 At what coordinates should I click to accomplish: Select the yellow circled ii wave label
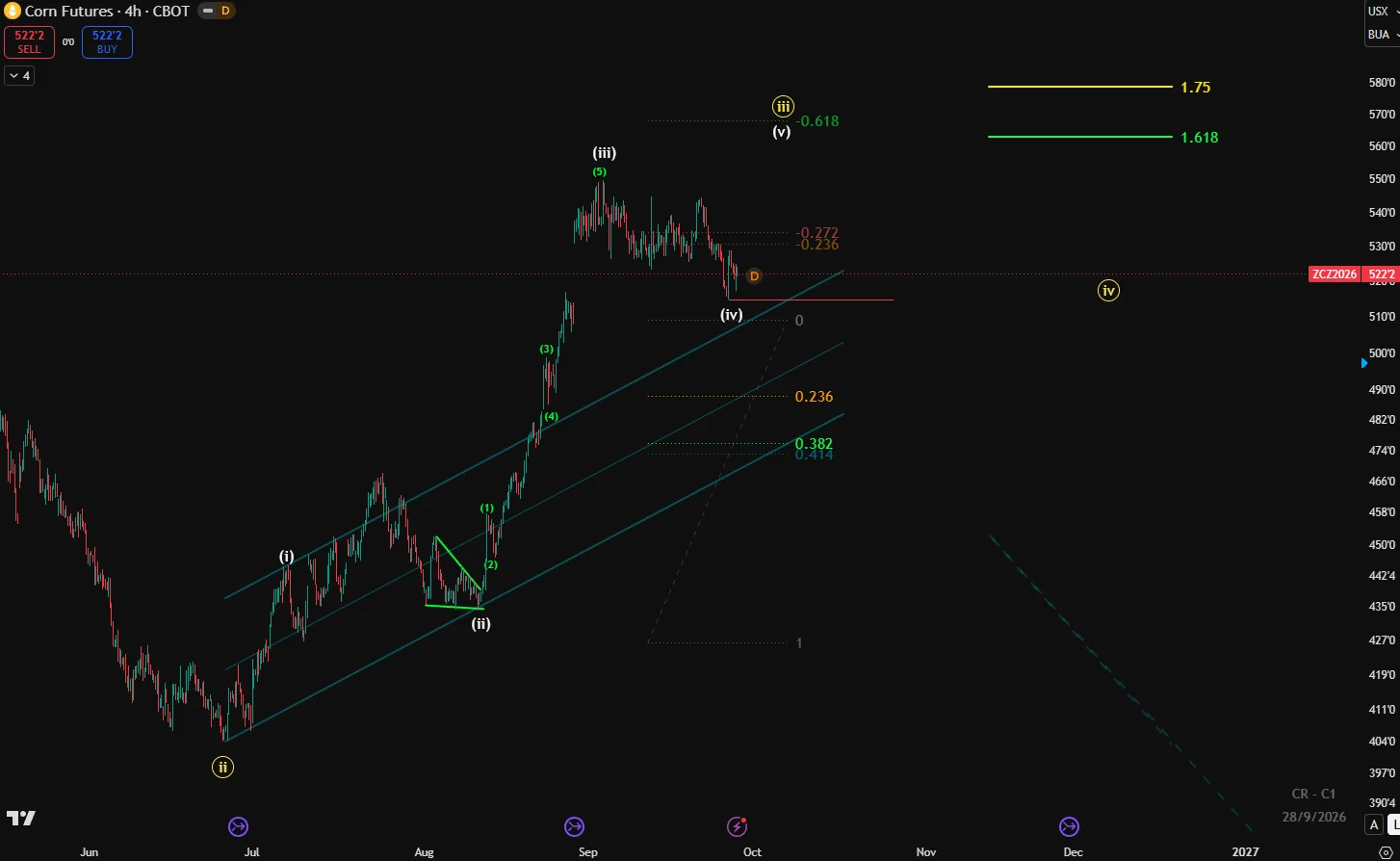[x=223, y=768]
